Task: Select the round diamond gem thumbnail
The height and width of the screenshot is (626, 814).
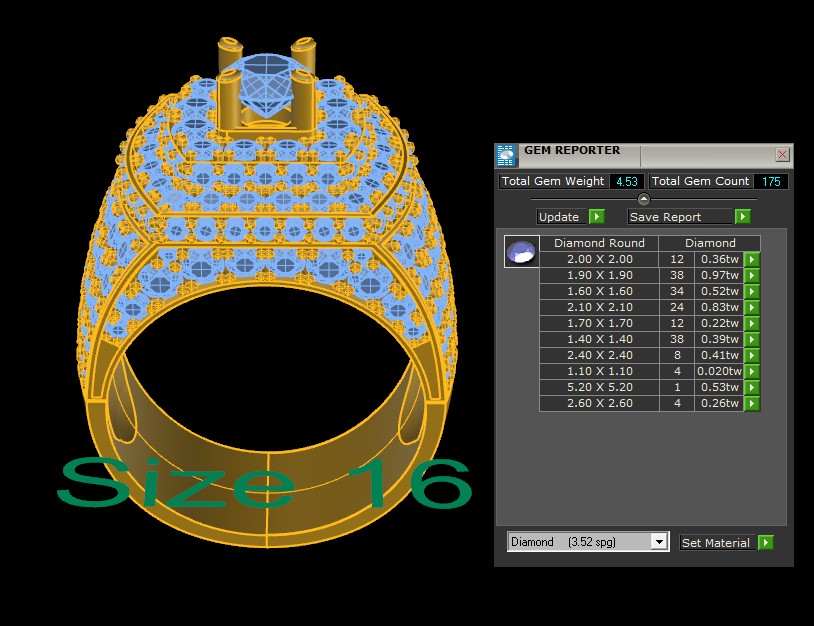Action: 521,253
